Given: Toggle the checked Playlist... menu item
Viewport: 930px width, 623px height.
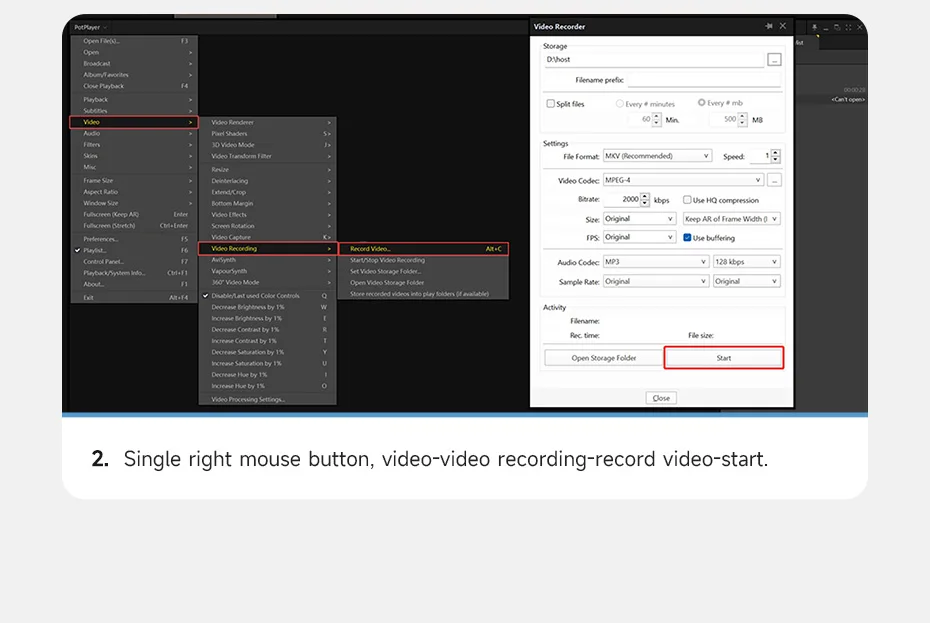Looking at the screenshot, I should click(x=134, y=250).
